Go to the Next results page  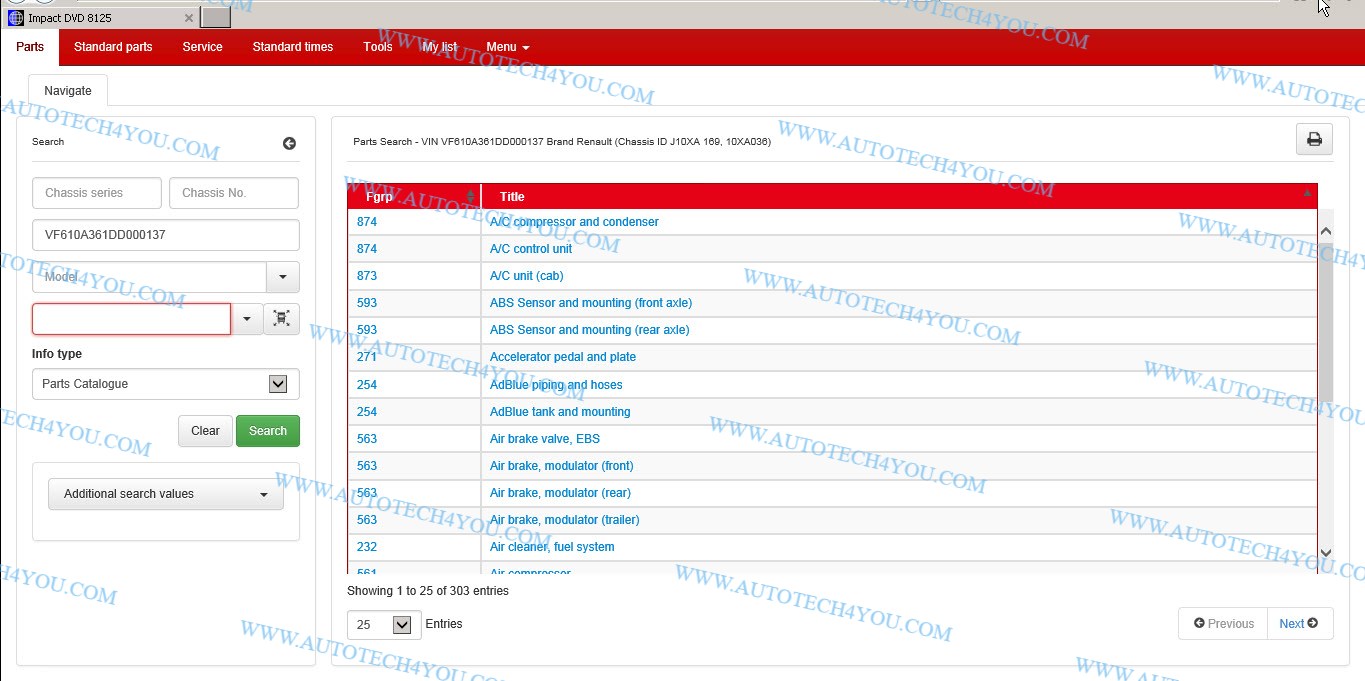pos(1298,623)
